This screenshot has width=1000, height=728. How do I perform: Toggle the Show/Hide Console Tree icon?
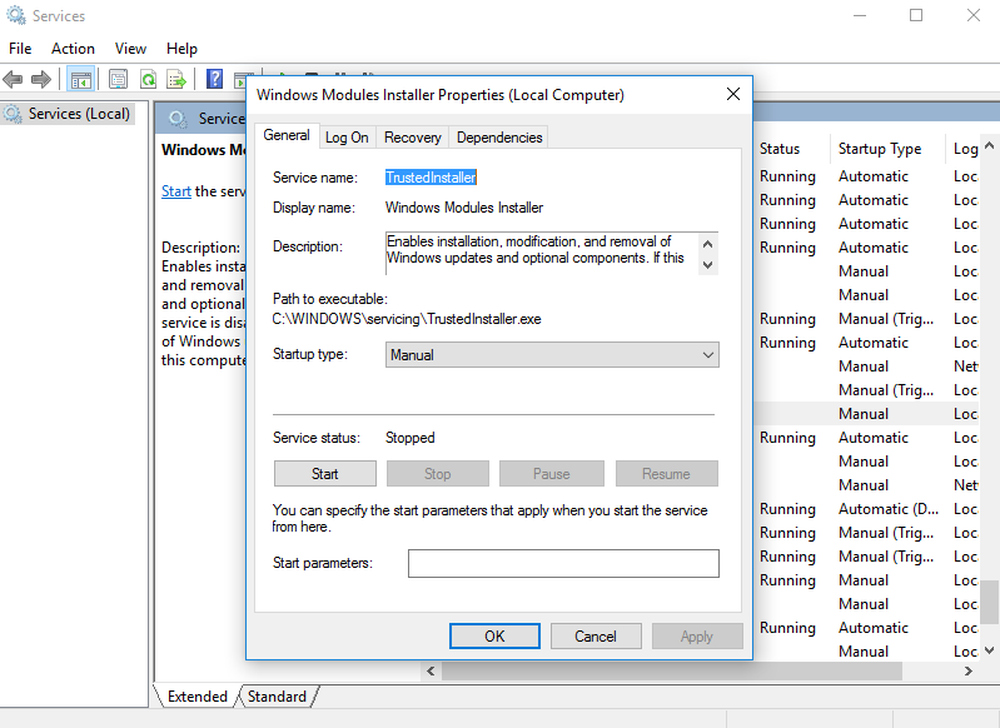click(81, 80)
